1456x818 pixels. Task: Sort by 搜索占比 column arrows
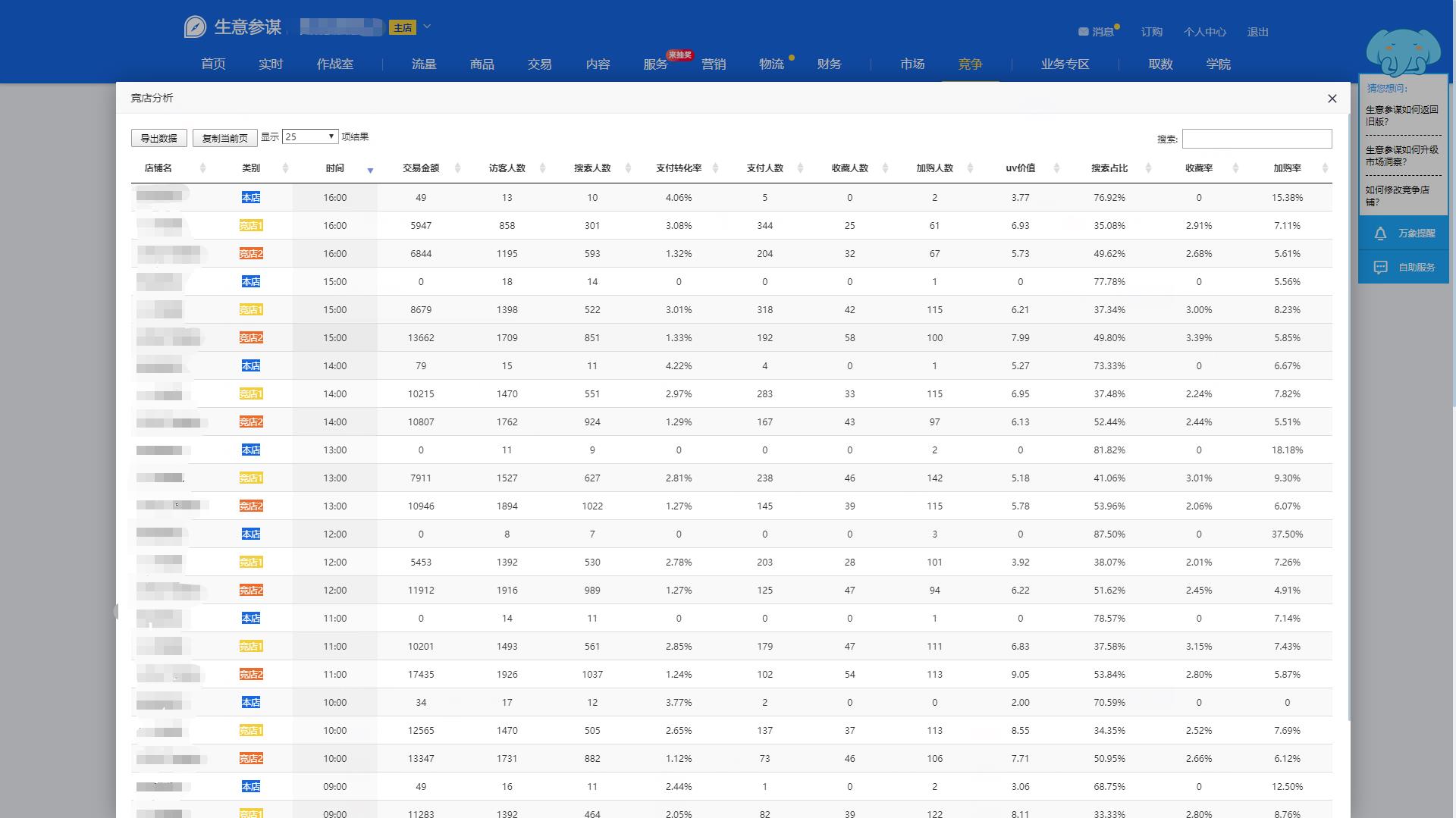click(x=1148, y=168)
